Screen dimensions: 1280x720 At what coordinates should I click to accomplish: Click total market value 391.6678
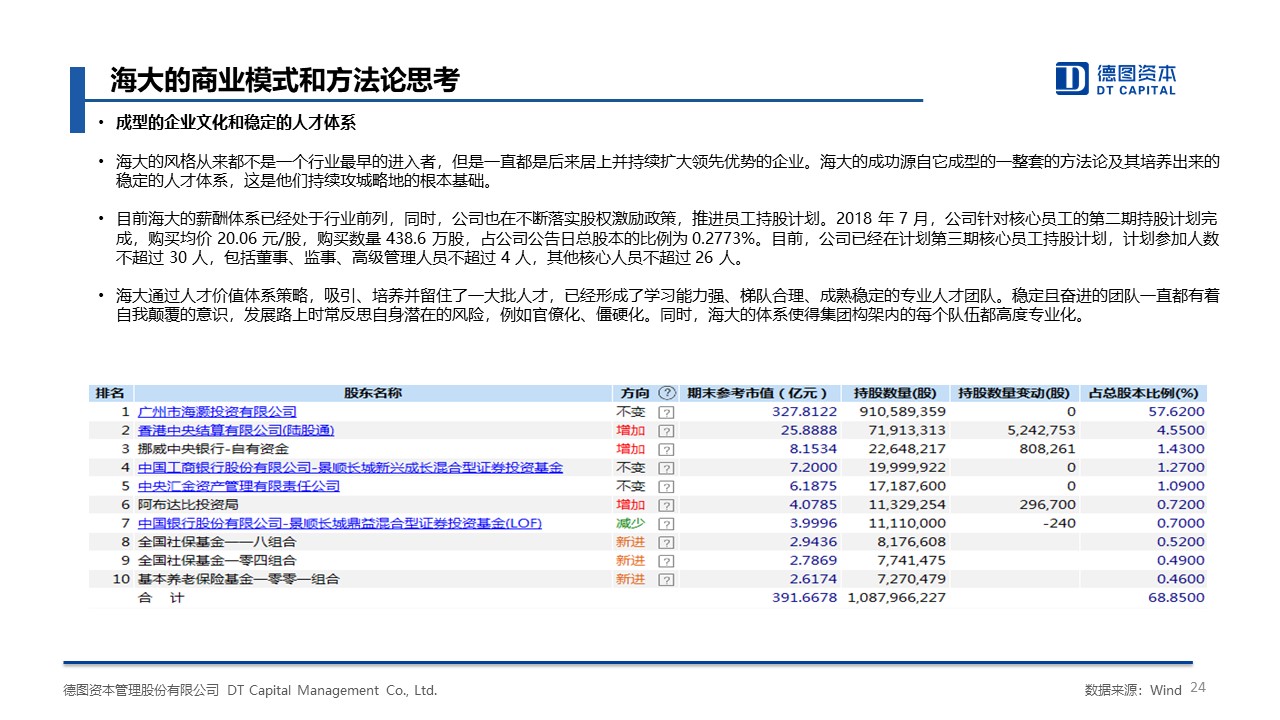pyautogui.click(x=804, y=598)
